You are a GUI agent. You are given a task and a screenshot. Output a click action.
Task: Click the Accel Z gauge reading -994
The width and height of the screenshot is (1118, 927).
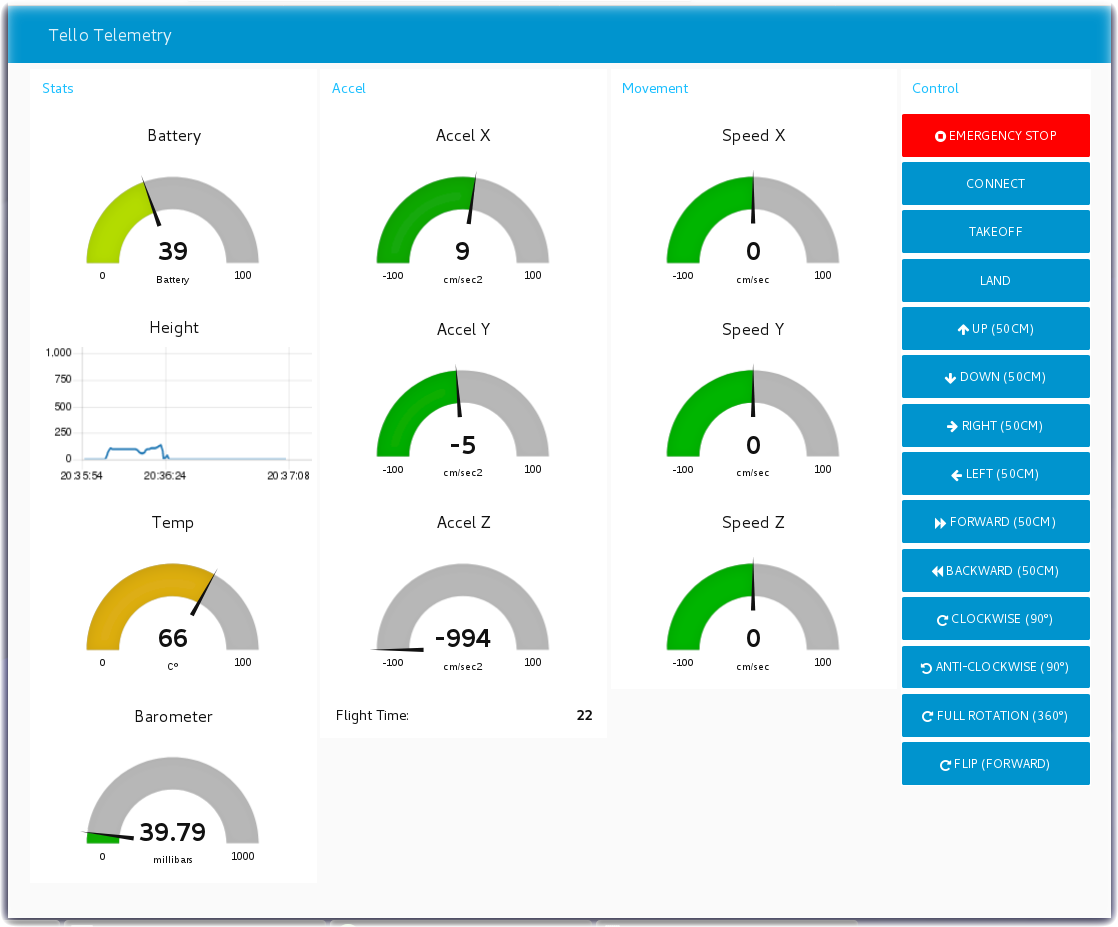point(463,612)
